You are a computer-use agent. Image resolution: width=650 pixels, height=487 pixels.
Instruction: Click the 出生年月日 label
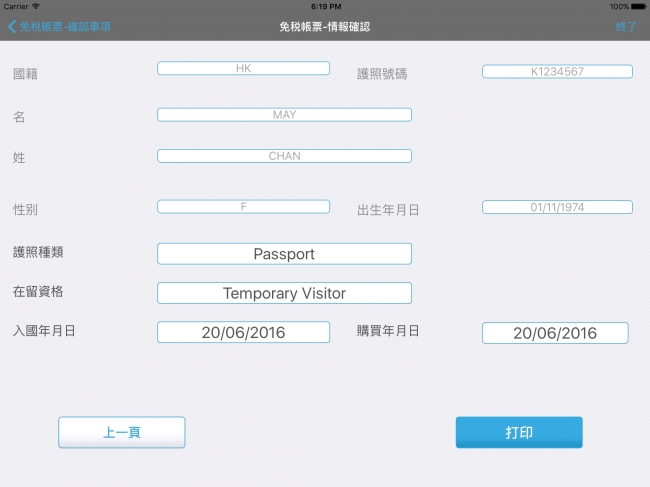pos(388,210)
